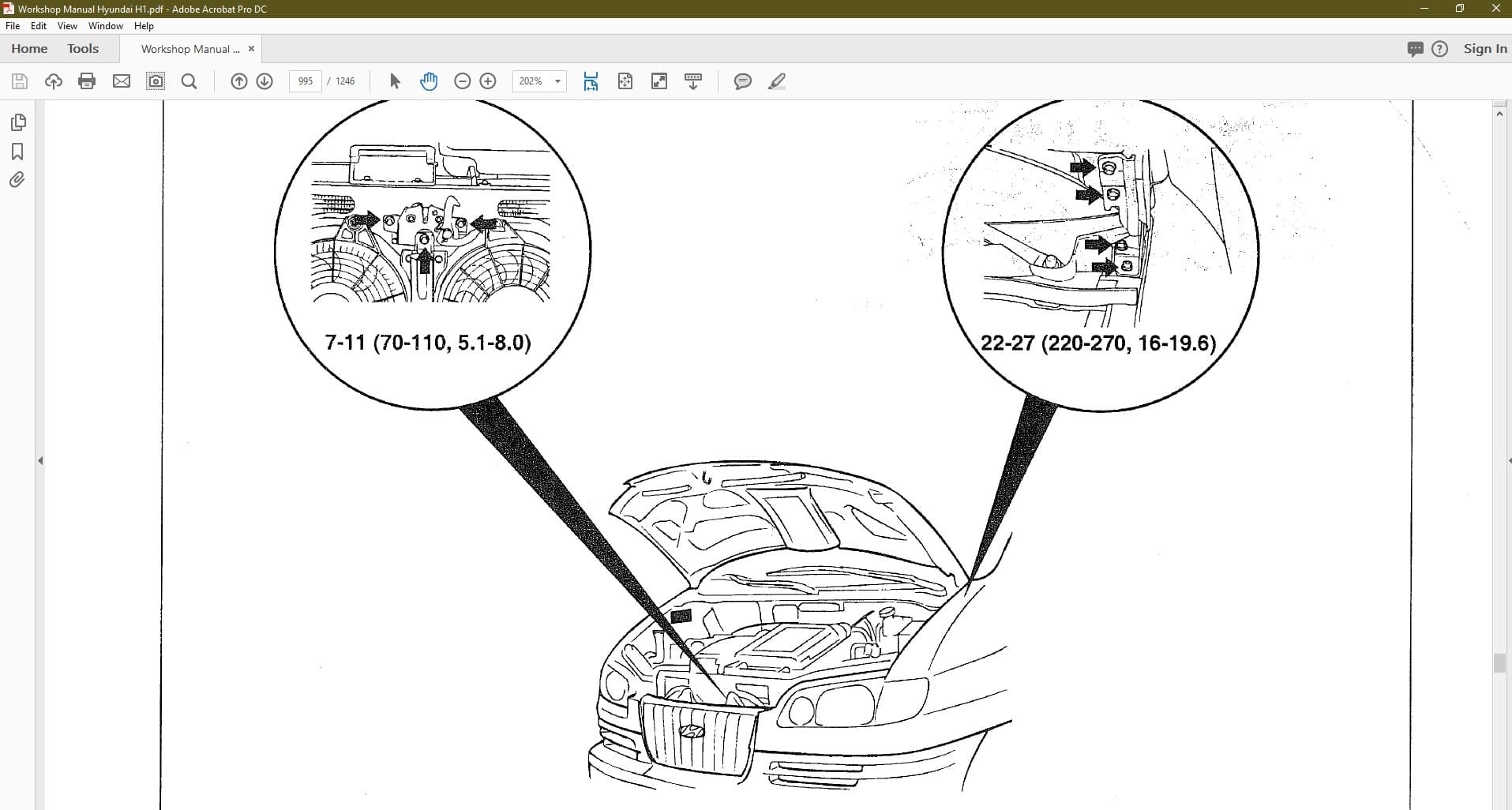The height and width of the screenshot is (810, 1512).
Task: Click the scroll up arrow
Action: (1499, 114)
